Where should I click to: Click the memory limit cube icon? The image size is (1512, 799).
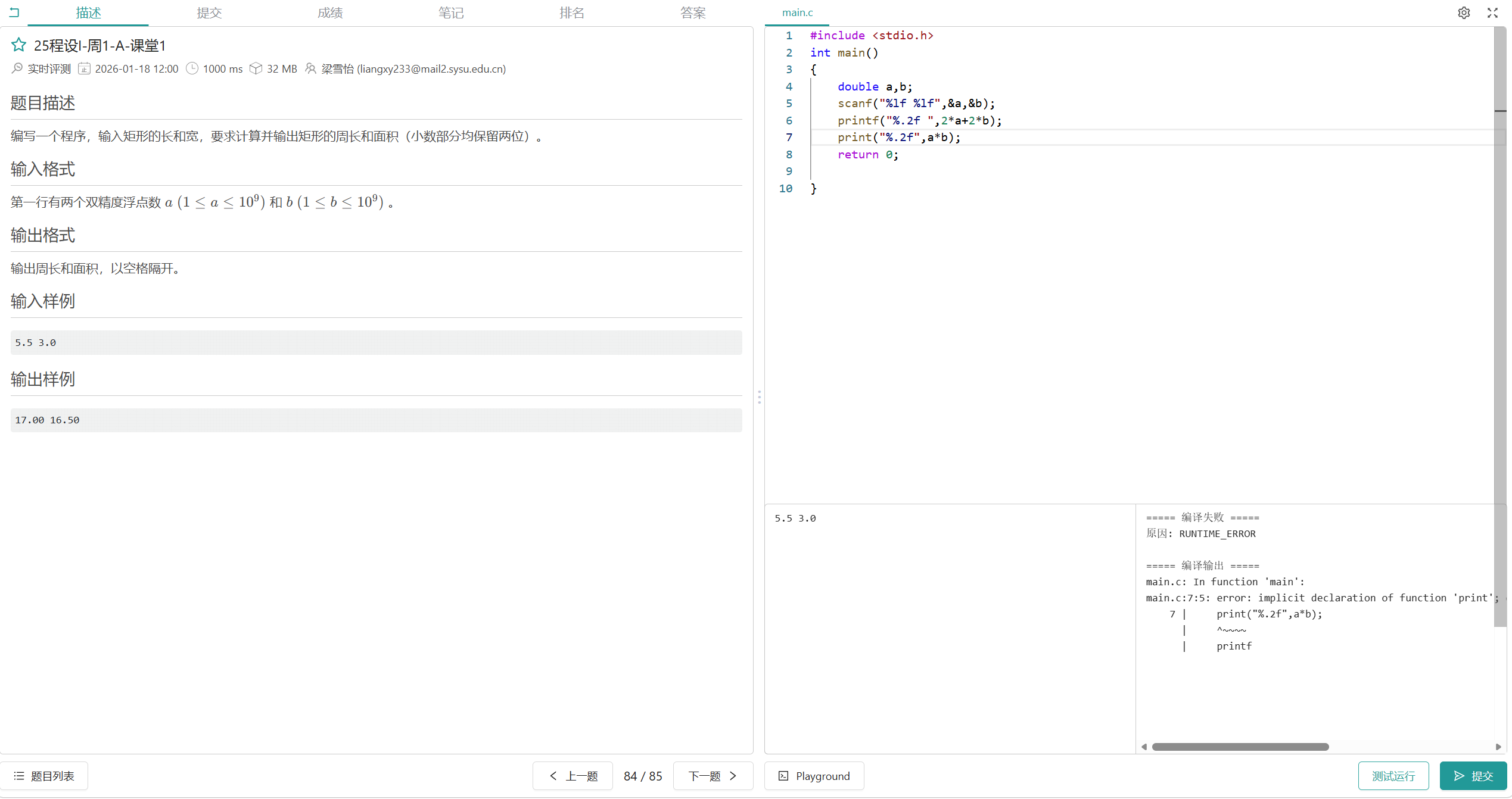click(256, 68)
